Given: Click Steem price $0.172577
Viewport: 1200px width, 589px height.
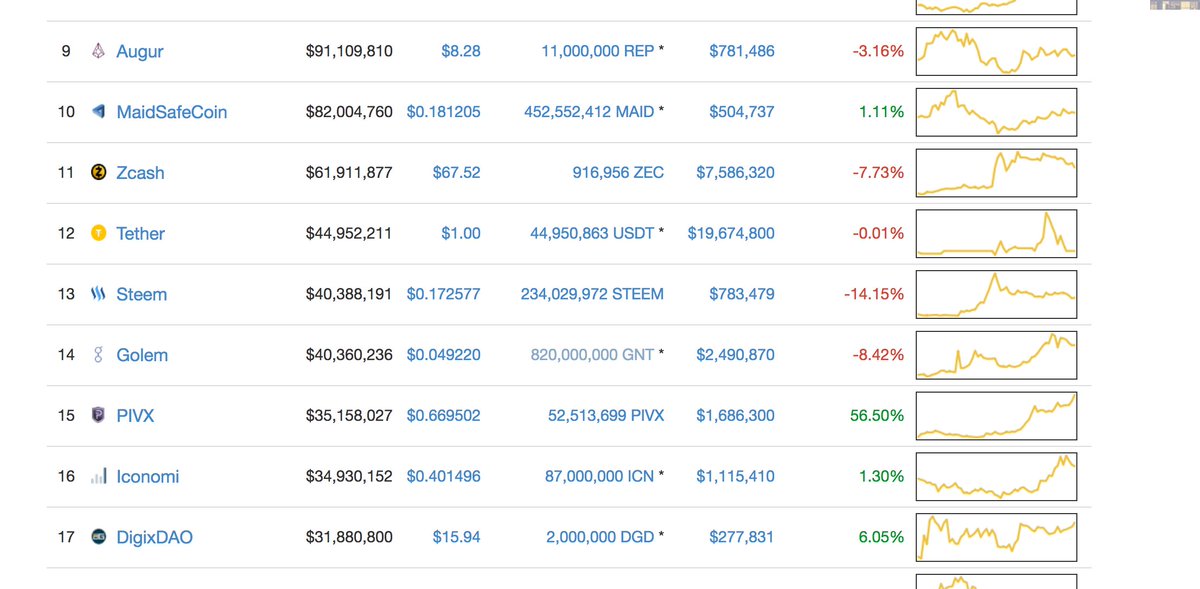Looking at the screenshot, I should tap(443, 294).
